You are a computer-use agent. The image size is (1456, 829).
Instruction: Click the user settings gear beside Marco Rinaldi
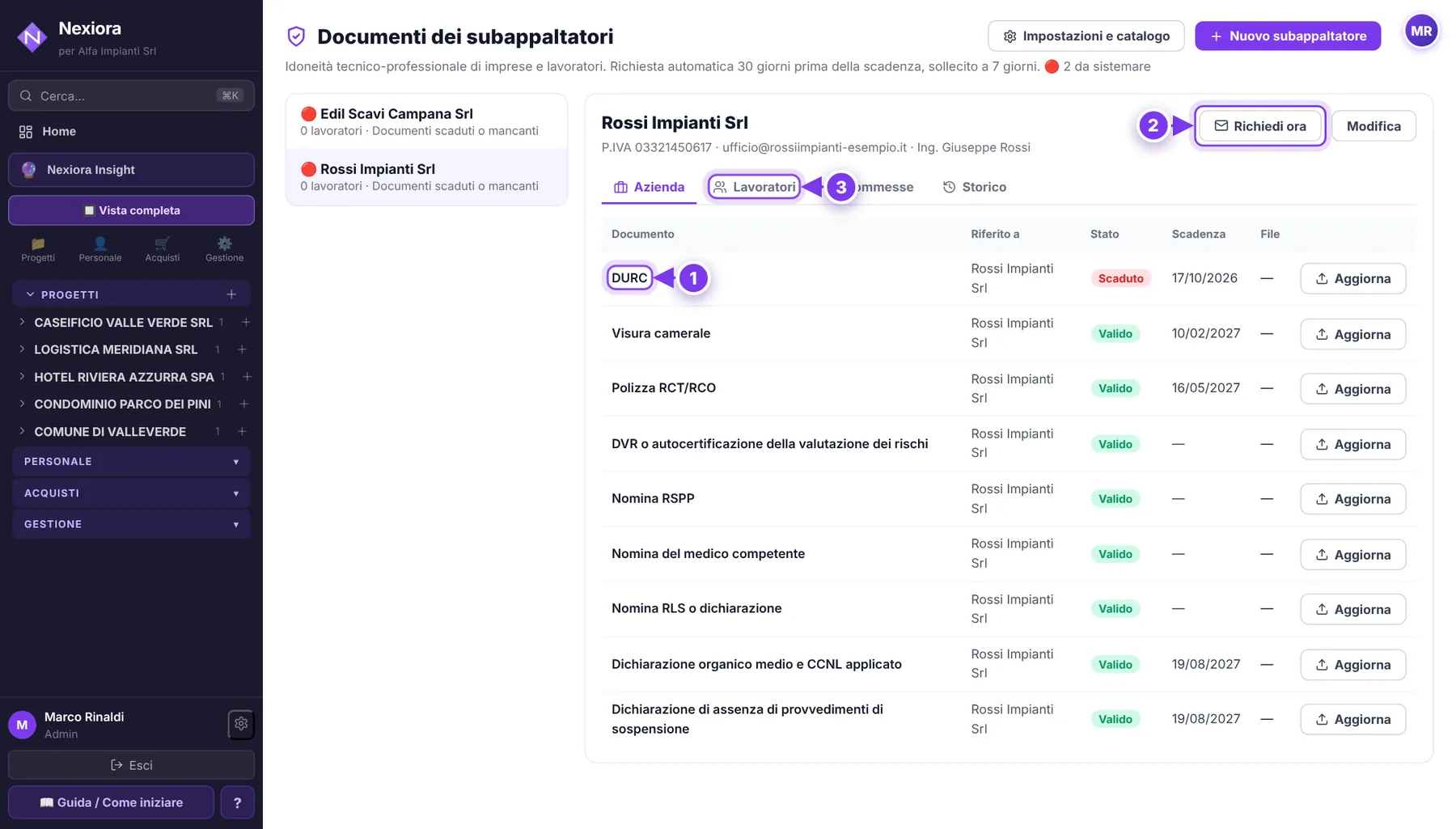pyautogui.click(x=241, y=724)
